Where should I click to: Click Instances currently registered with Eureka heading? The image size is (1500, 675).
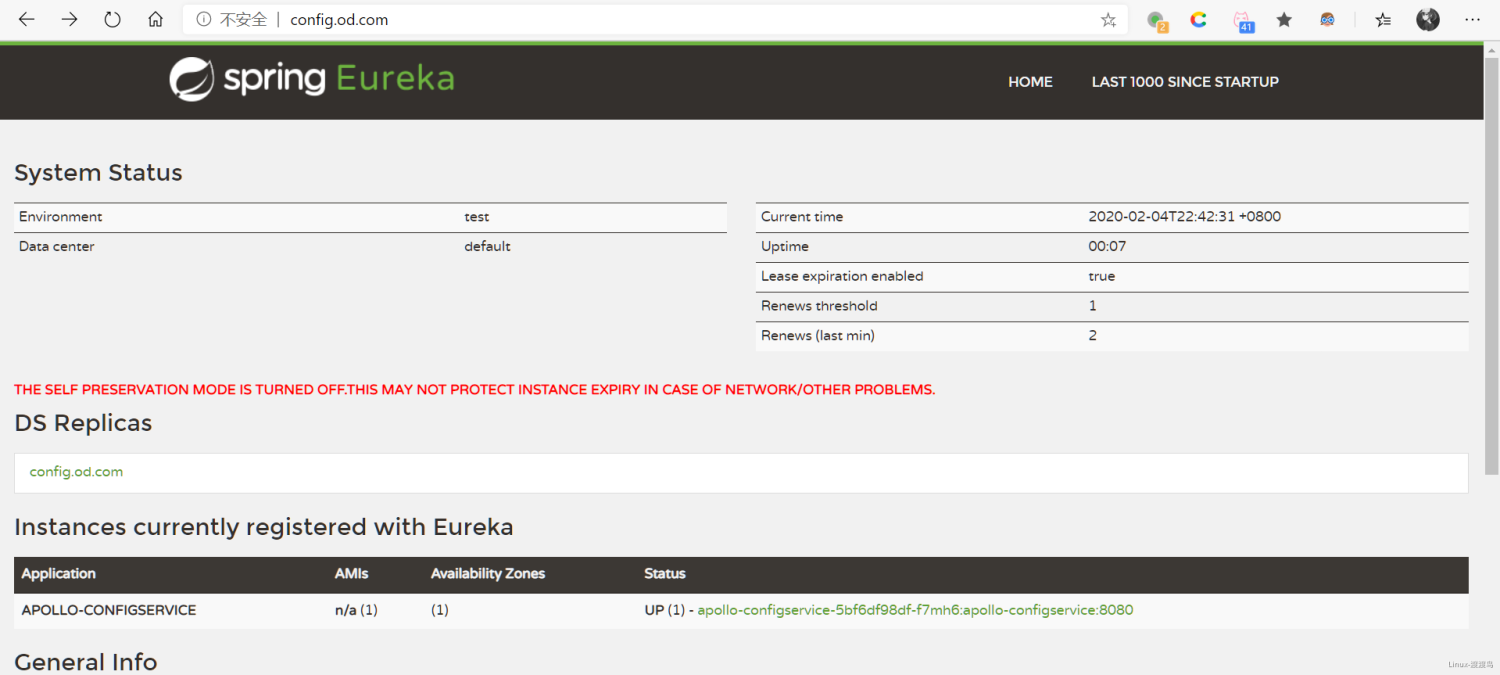tap(264, 527)
